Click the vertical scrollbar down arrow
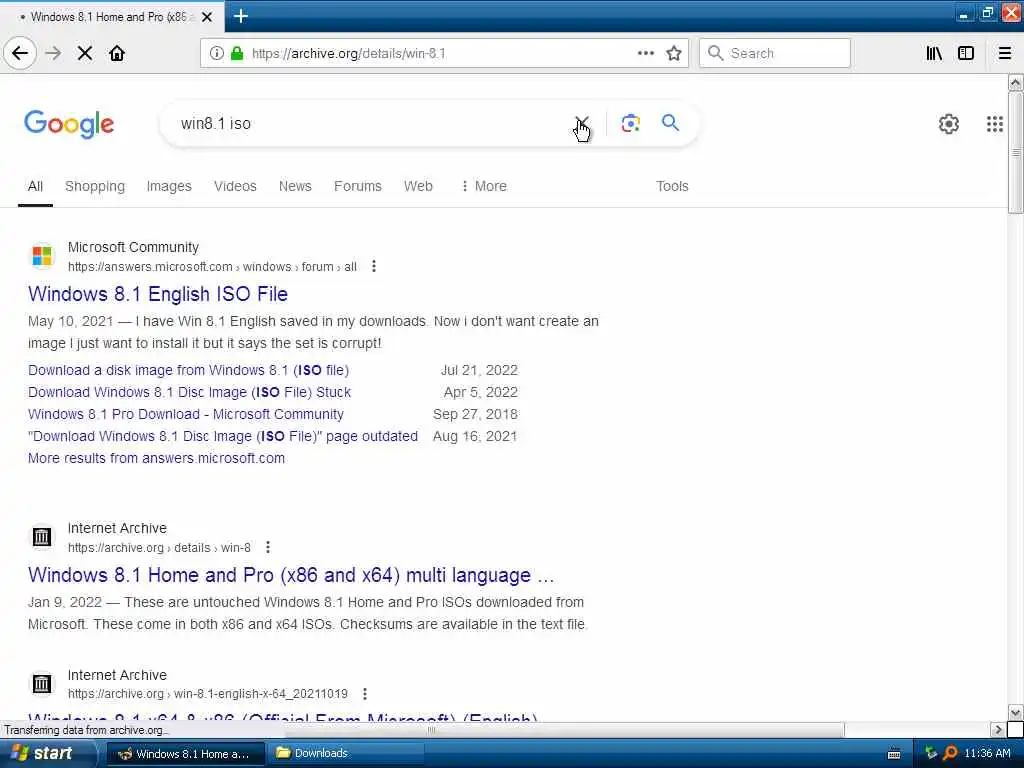 click(1015, 712)
